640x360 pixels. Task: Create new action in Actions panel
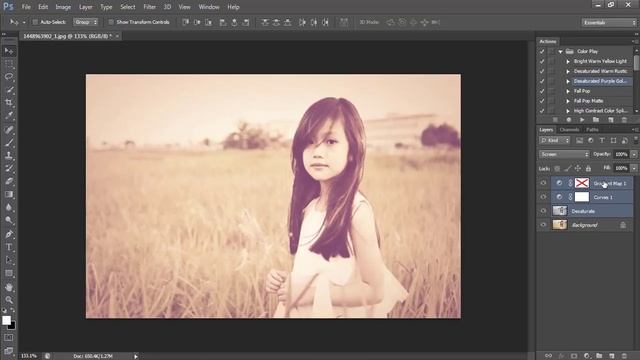(x=611, y=120)
